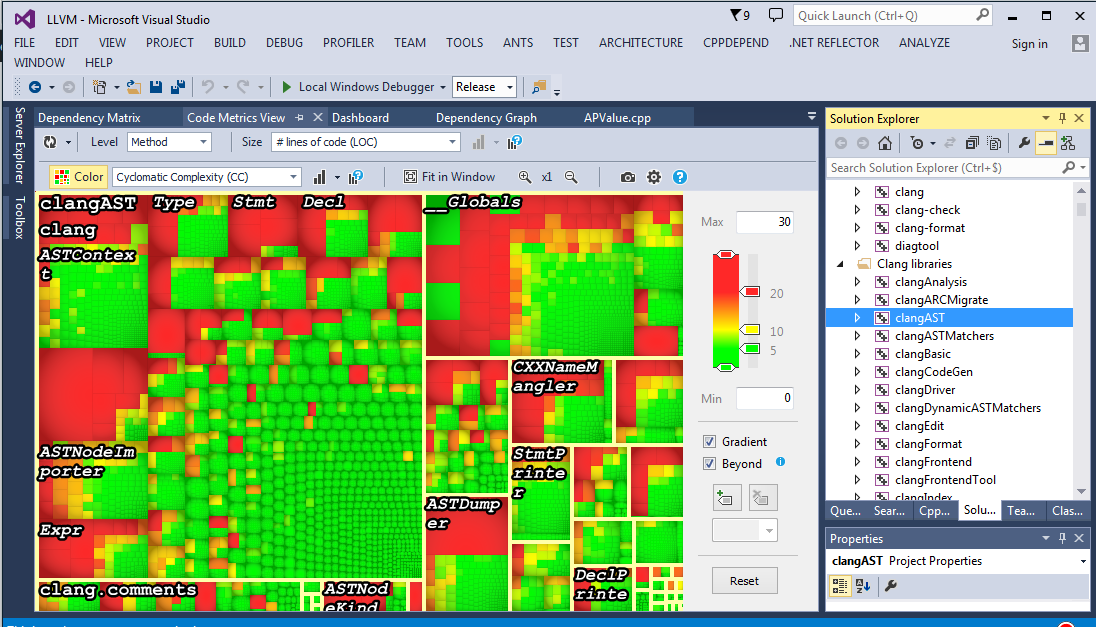Viewport: 1096px width, 627px height.
Task: Click the add color marker icon button
Action: (726, 498)
